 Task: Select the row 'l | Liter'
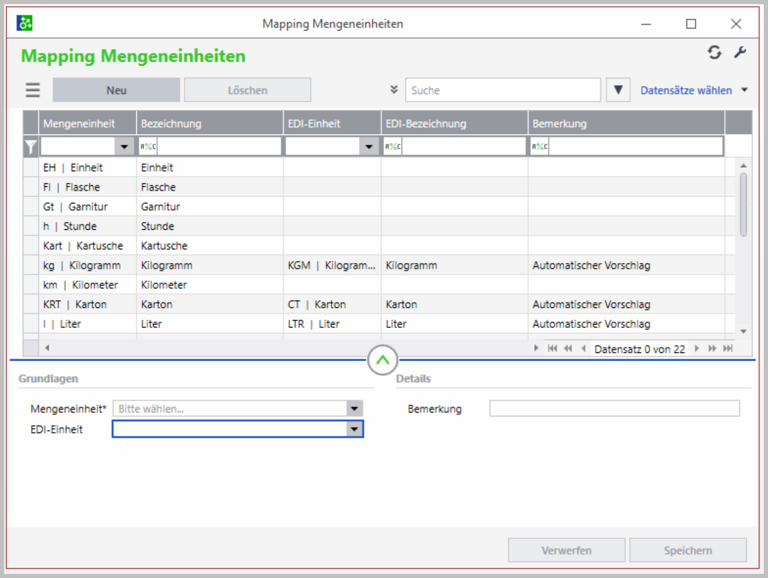point(379,324)
